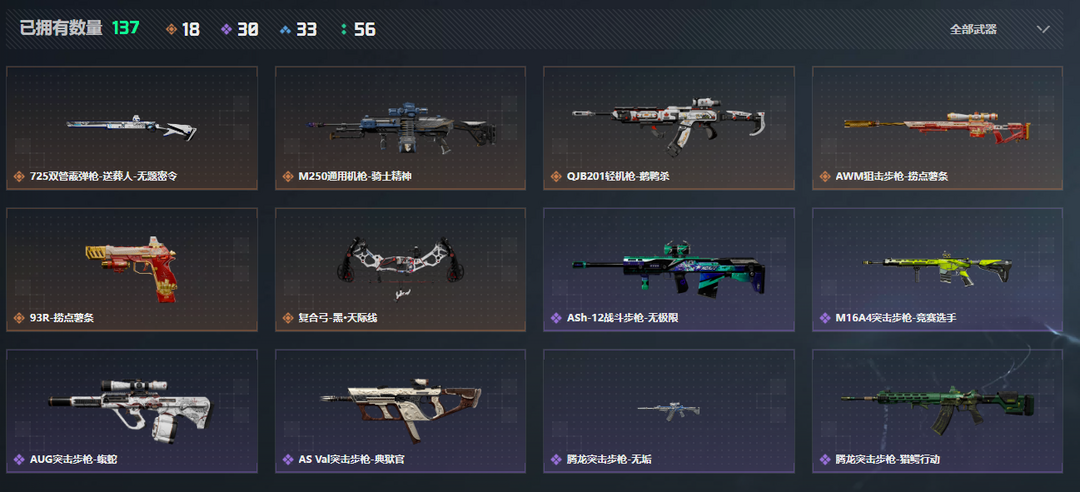Click the orange rarity diamond beside 93R label
The width and height of the screenshot is (1080, 492).
click(19, 318)
